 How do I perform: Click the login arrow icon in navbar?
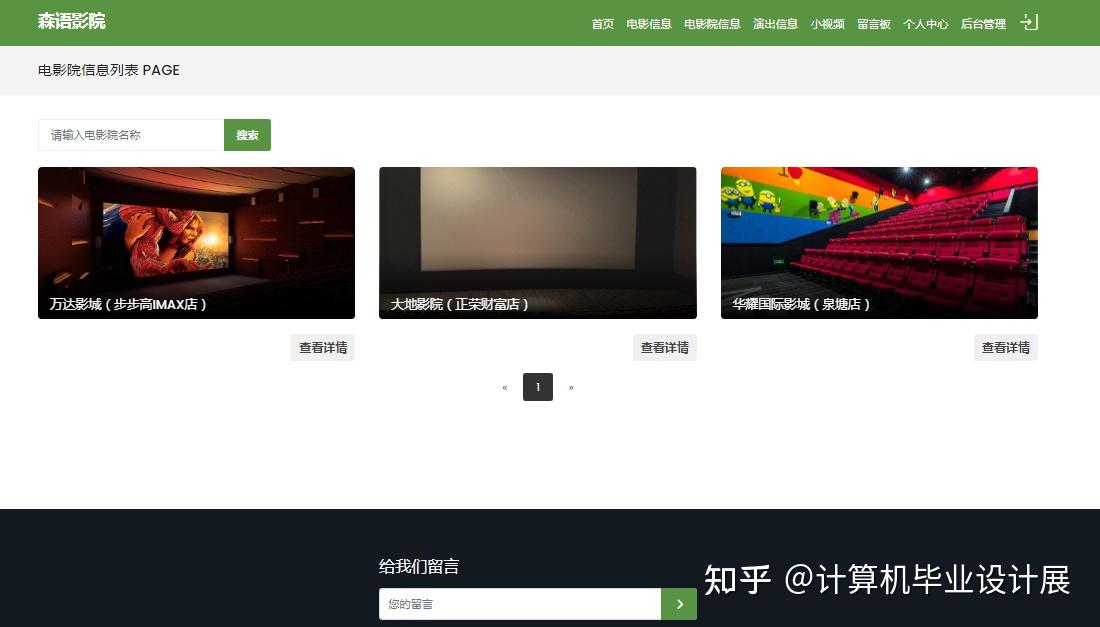[1028, 22]
